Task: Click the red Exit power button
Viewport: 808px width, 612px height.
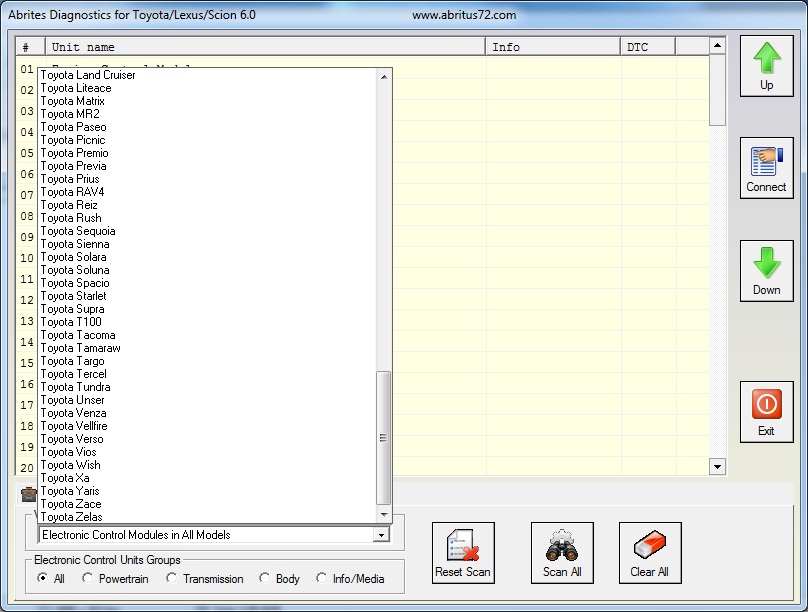Action: tap(766, 412)
